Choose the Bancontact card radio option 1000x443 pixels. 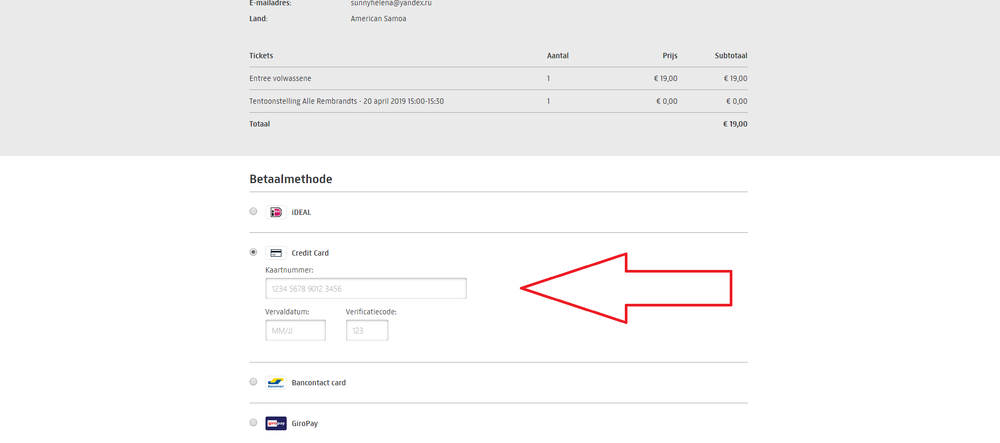click(x=253, y=382)
